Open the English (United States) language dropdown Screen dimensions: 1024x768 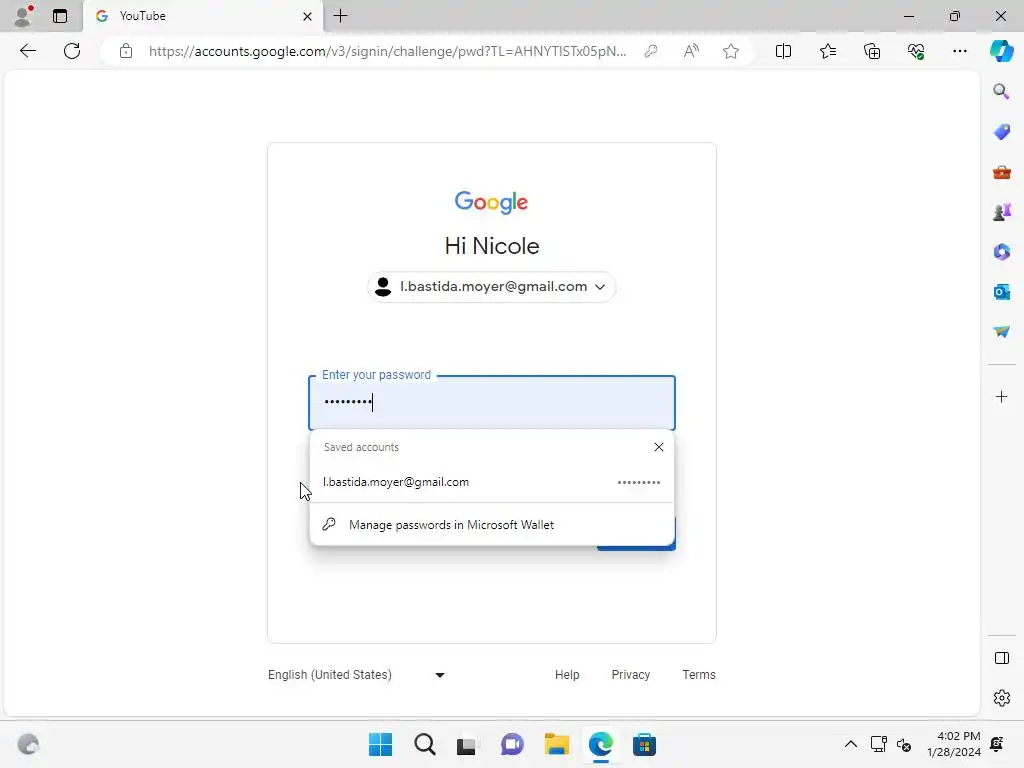tap(356, 675)
